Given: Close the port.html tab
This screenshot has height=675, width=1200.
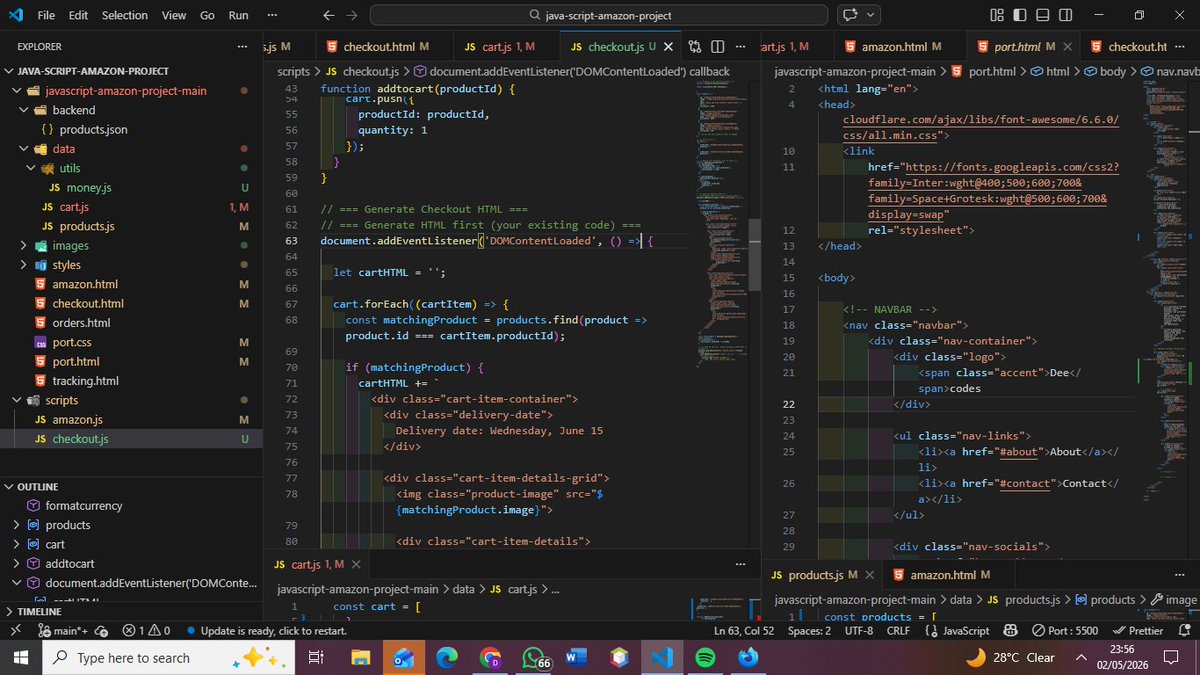Looking at the screenshot, I should click(x=1068, y=47).
